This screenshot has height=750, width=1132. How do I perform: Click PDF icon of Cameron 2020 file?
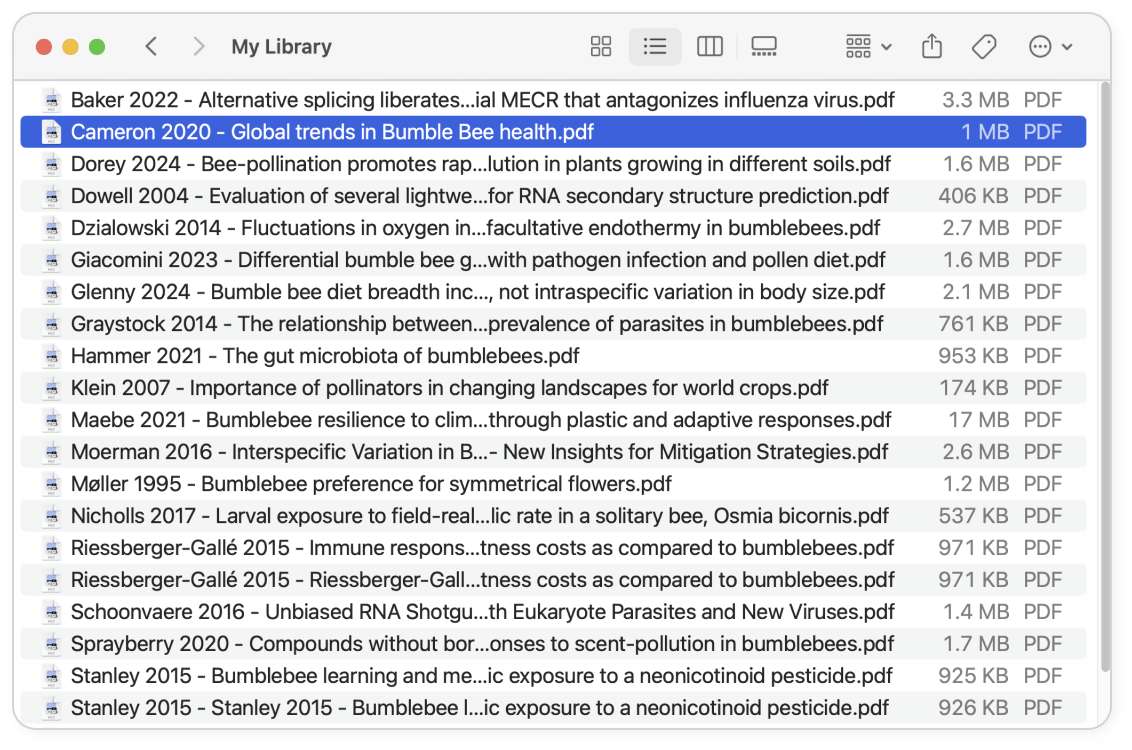(51, 132)
